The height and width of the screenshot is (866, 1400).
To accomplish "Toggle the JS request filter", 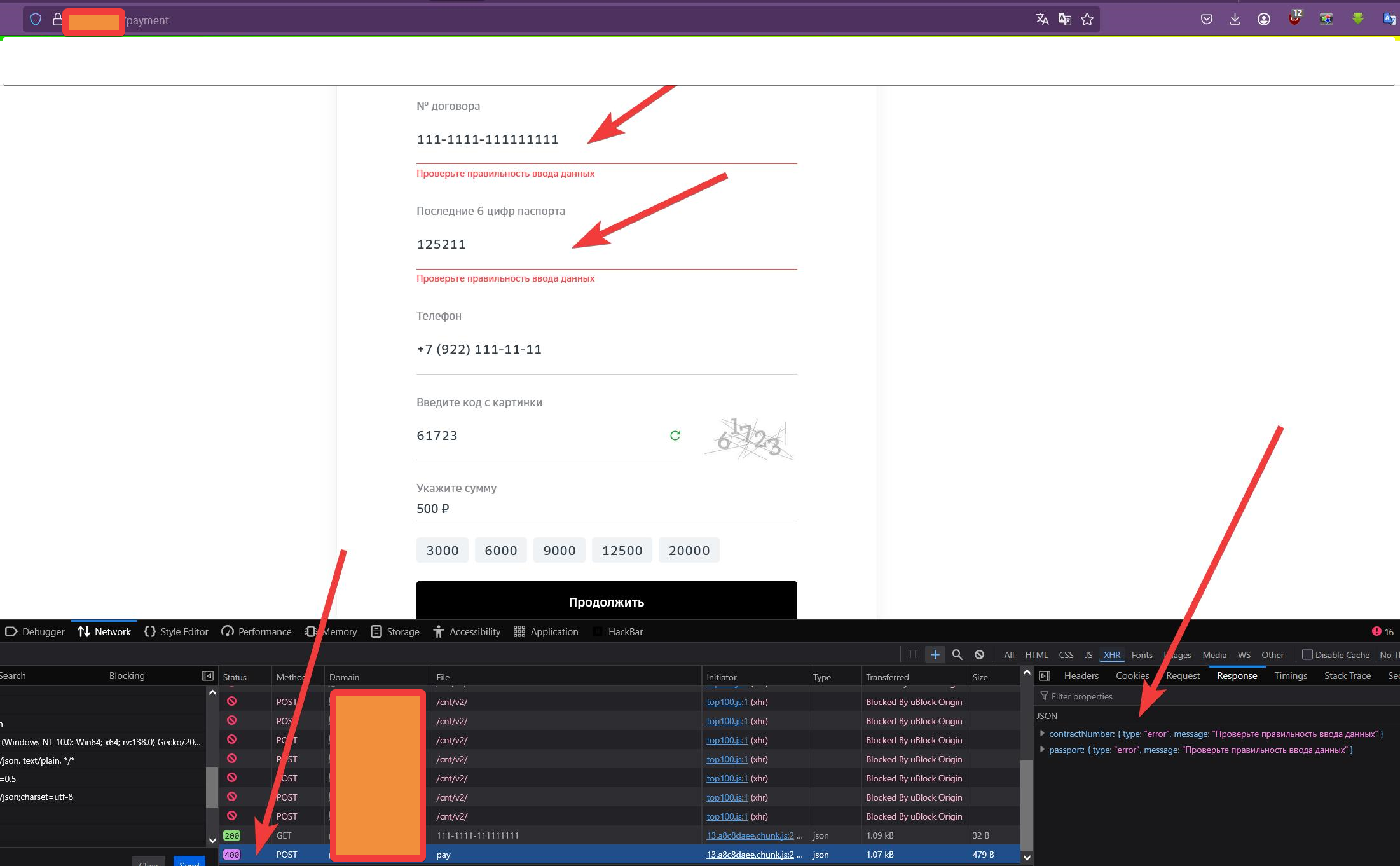I will pos(1088,655).
